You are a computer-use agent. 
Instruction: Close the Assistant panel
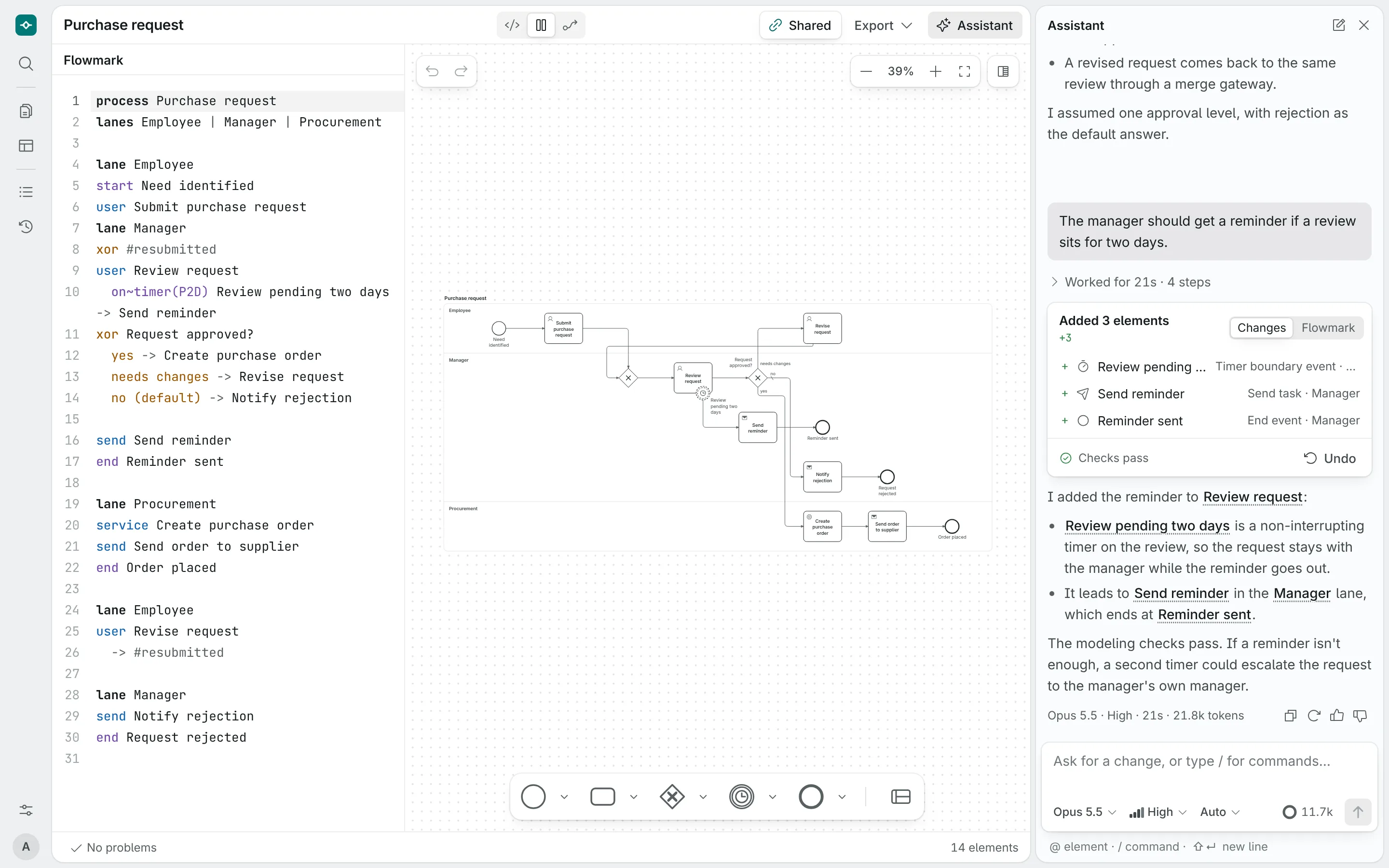click(x=1364, y=25)
